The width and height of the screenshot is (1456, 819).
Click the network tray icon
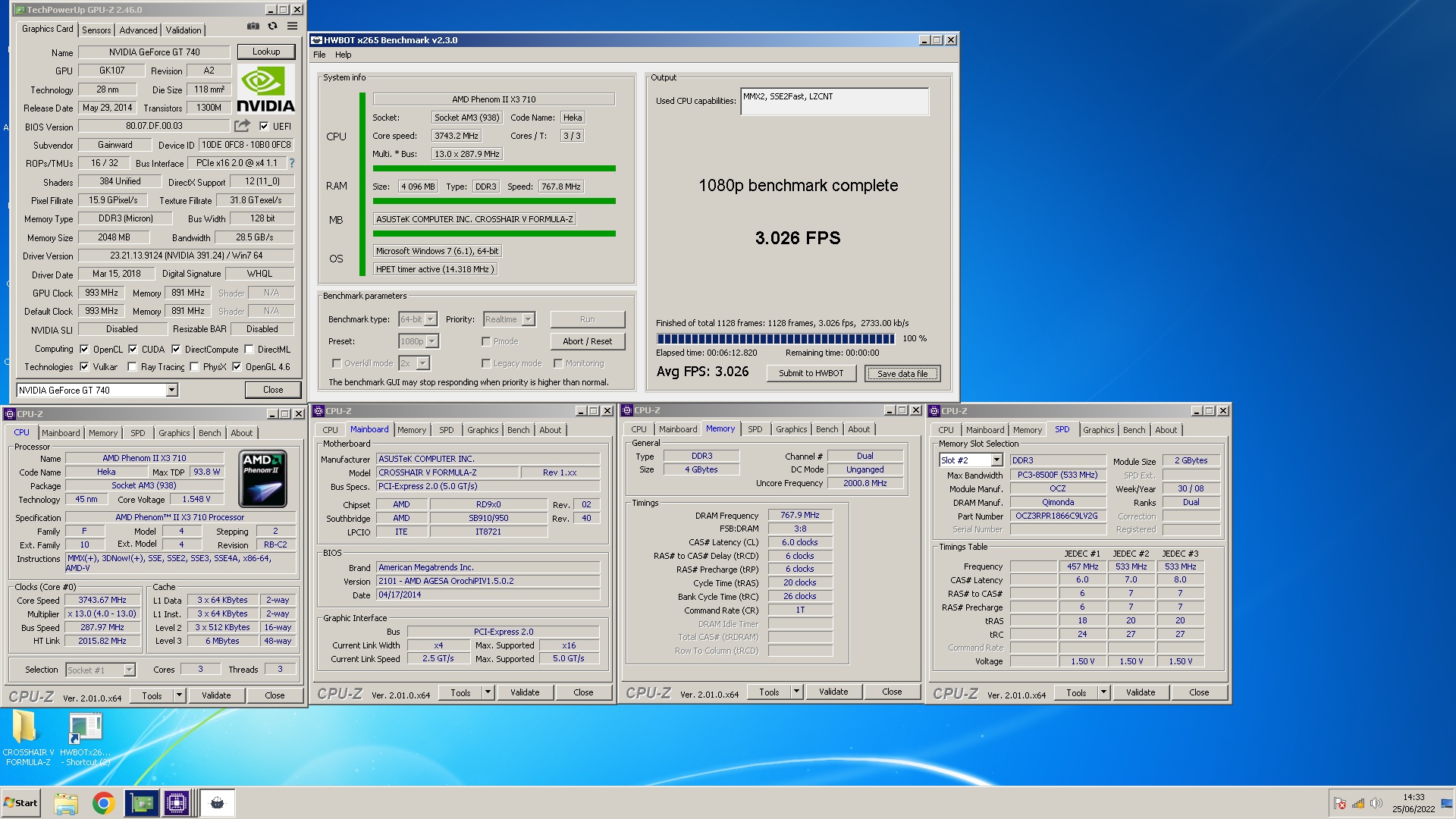pyautogui.click(x=1358, y=803)
